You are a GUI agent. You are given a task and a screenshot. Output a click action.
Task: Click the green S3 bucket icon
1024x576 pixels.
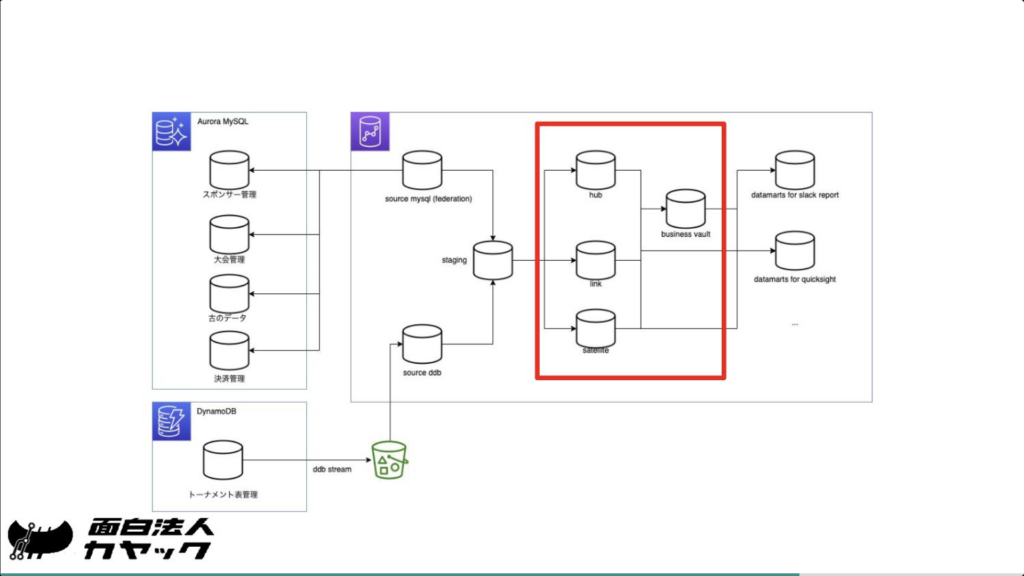pyautogui.click(x=389, y=459)
